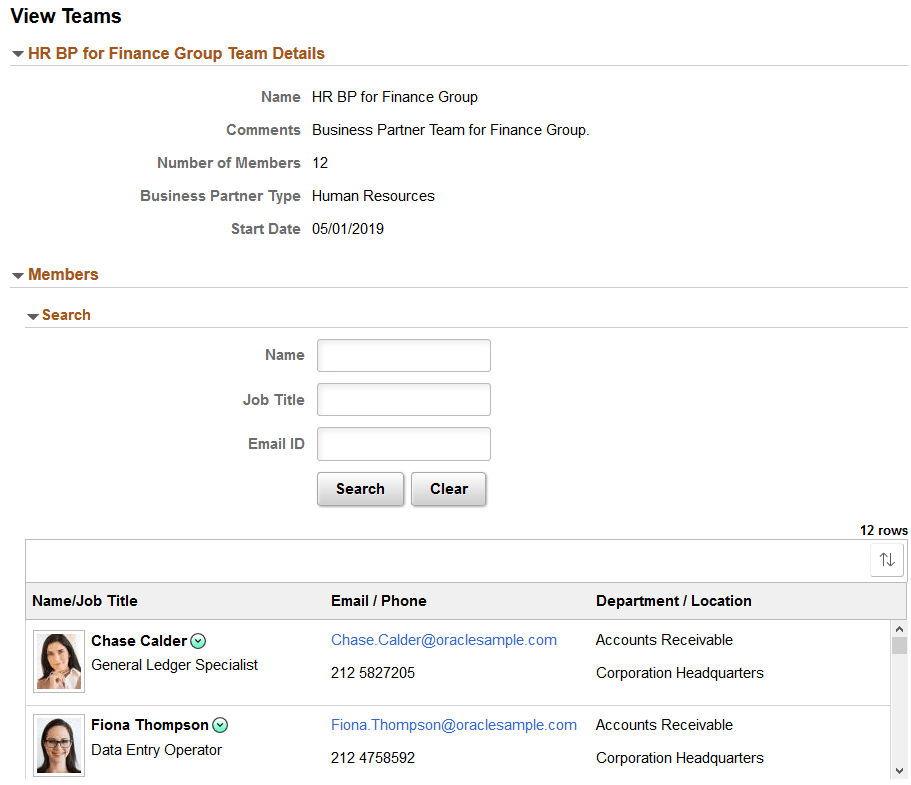
Task: Open the grid sort options icon
Action: (886, 559)
